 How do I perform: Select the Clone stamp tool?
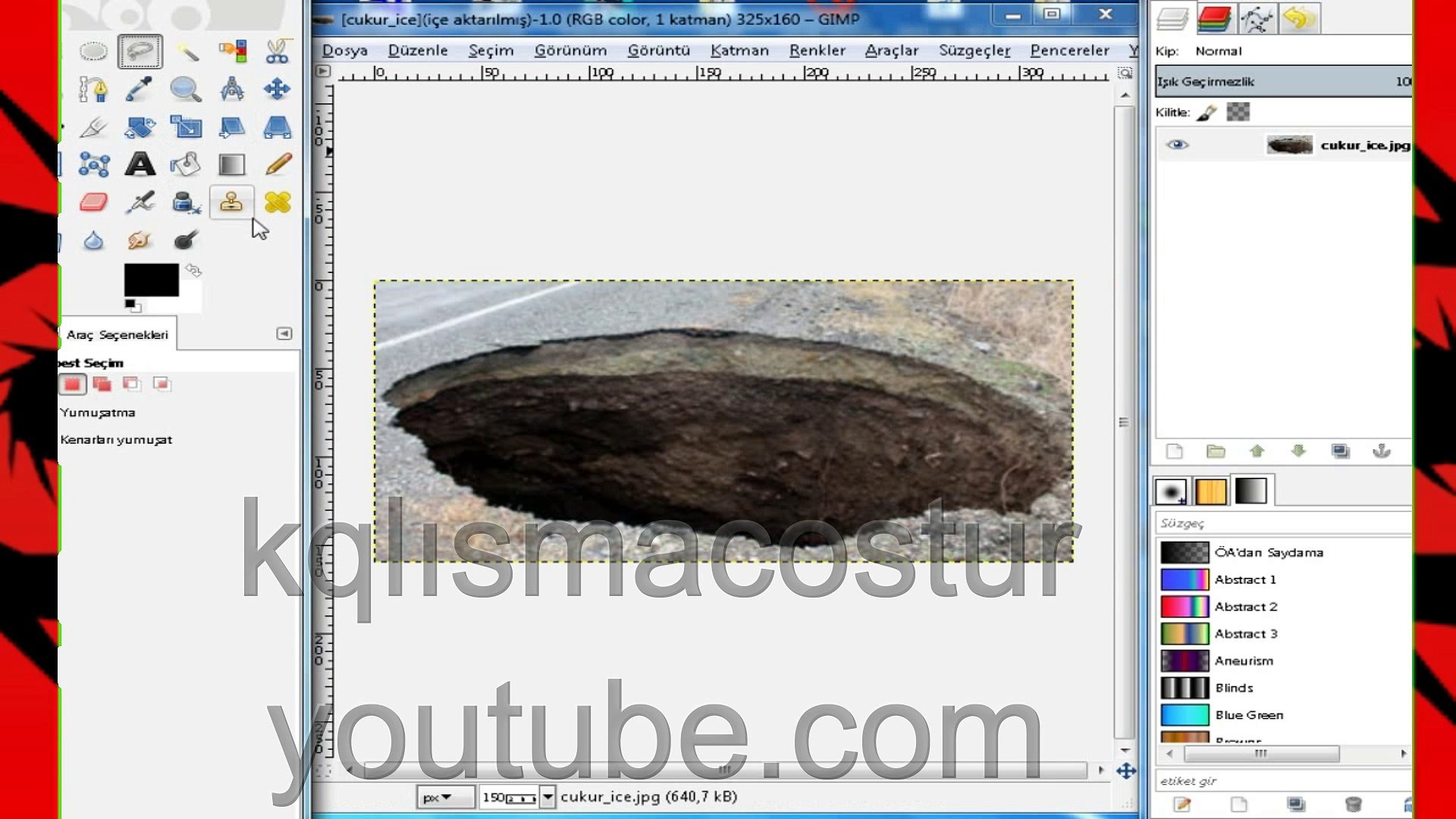(x=231, y=202)
